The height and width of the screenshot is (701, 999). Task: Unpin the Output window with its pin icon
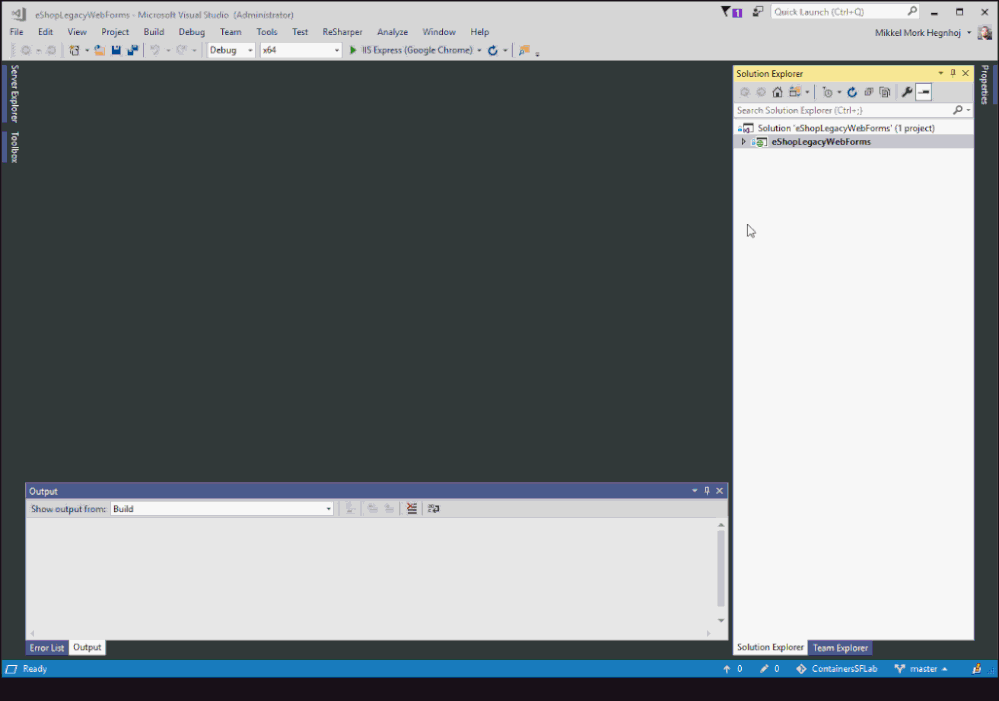coord(707,490)
